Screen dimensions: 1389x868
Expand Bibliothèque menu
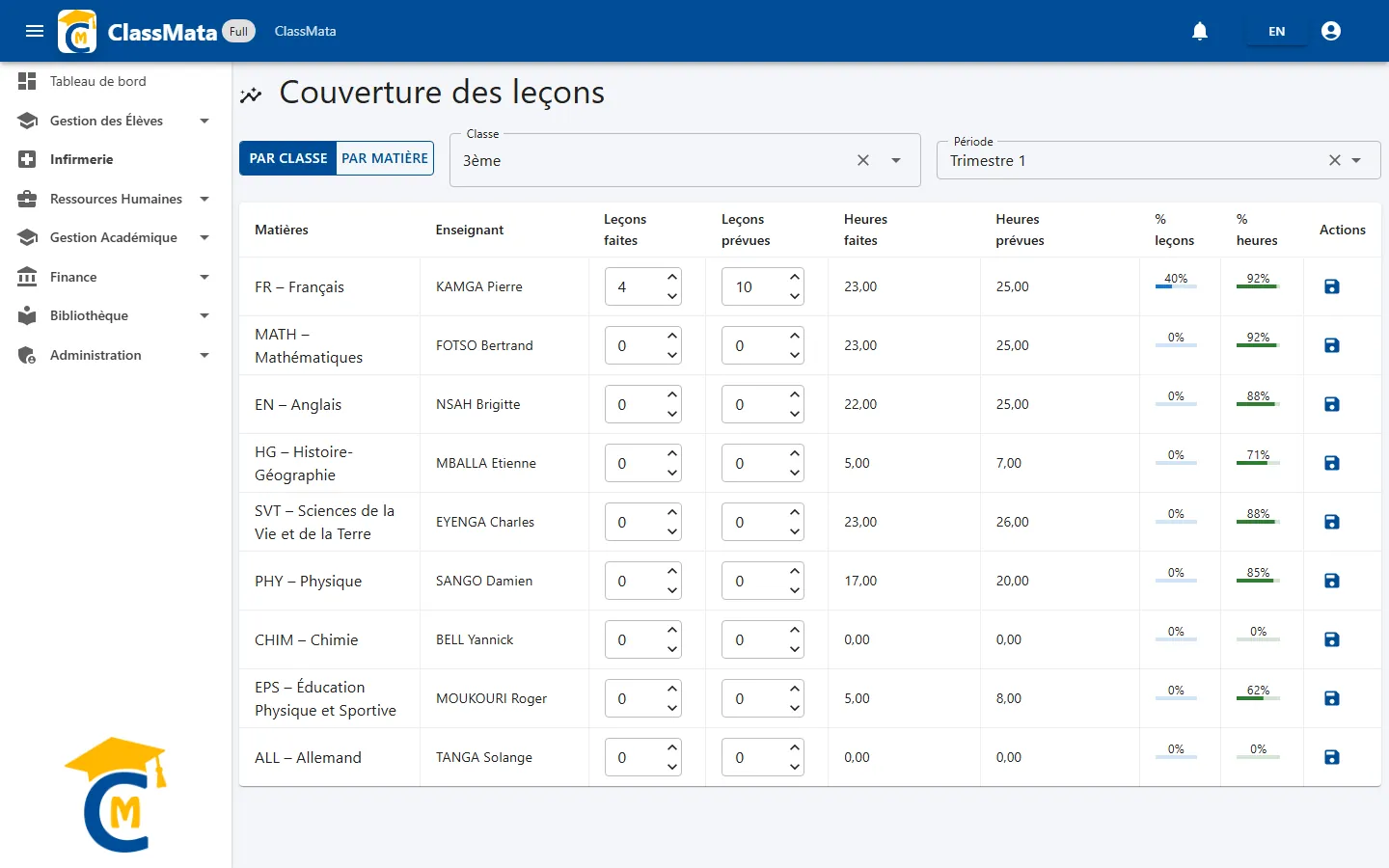(x=116, y=315)
